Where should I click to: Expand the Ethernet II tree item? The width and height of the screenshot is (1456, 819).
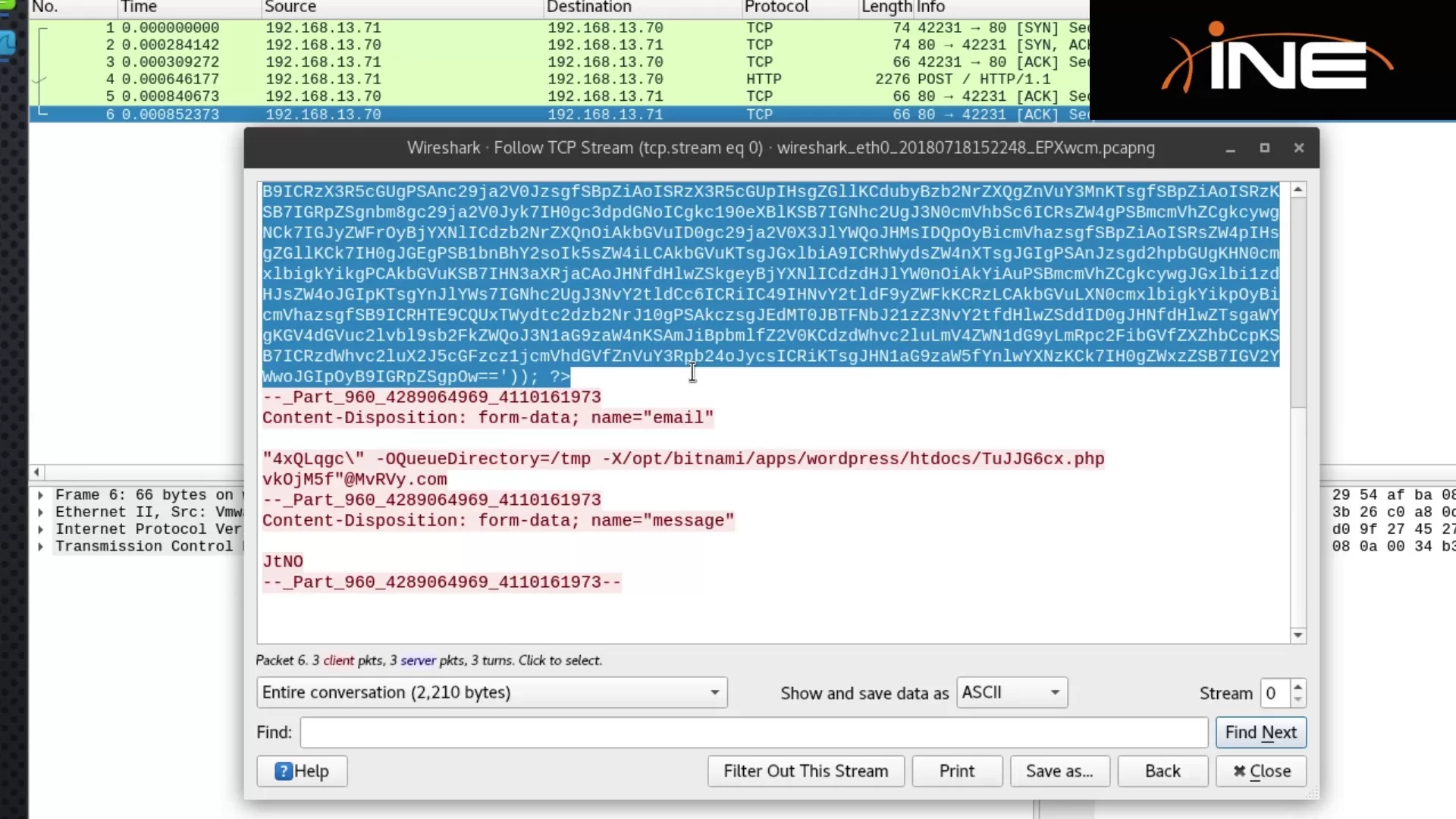point(40,513)
